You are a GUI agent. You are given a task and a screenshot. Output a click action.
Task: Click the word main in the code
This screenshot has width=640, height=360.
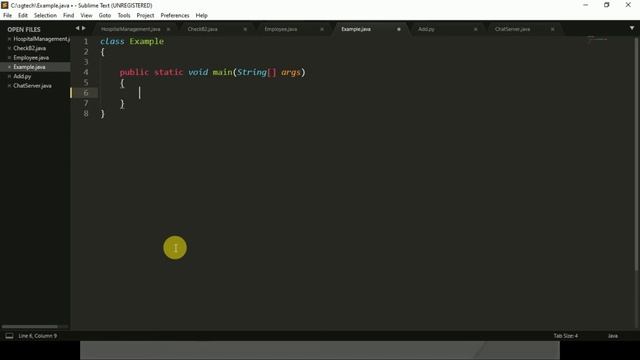[x=222, y=72]
